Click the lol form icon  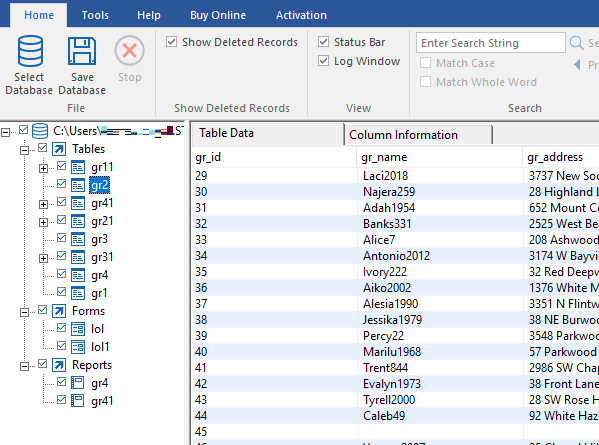click(x=78, y=329)
